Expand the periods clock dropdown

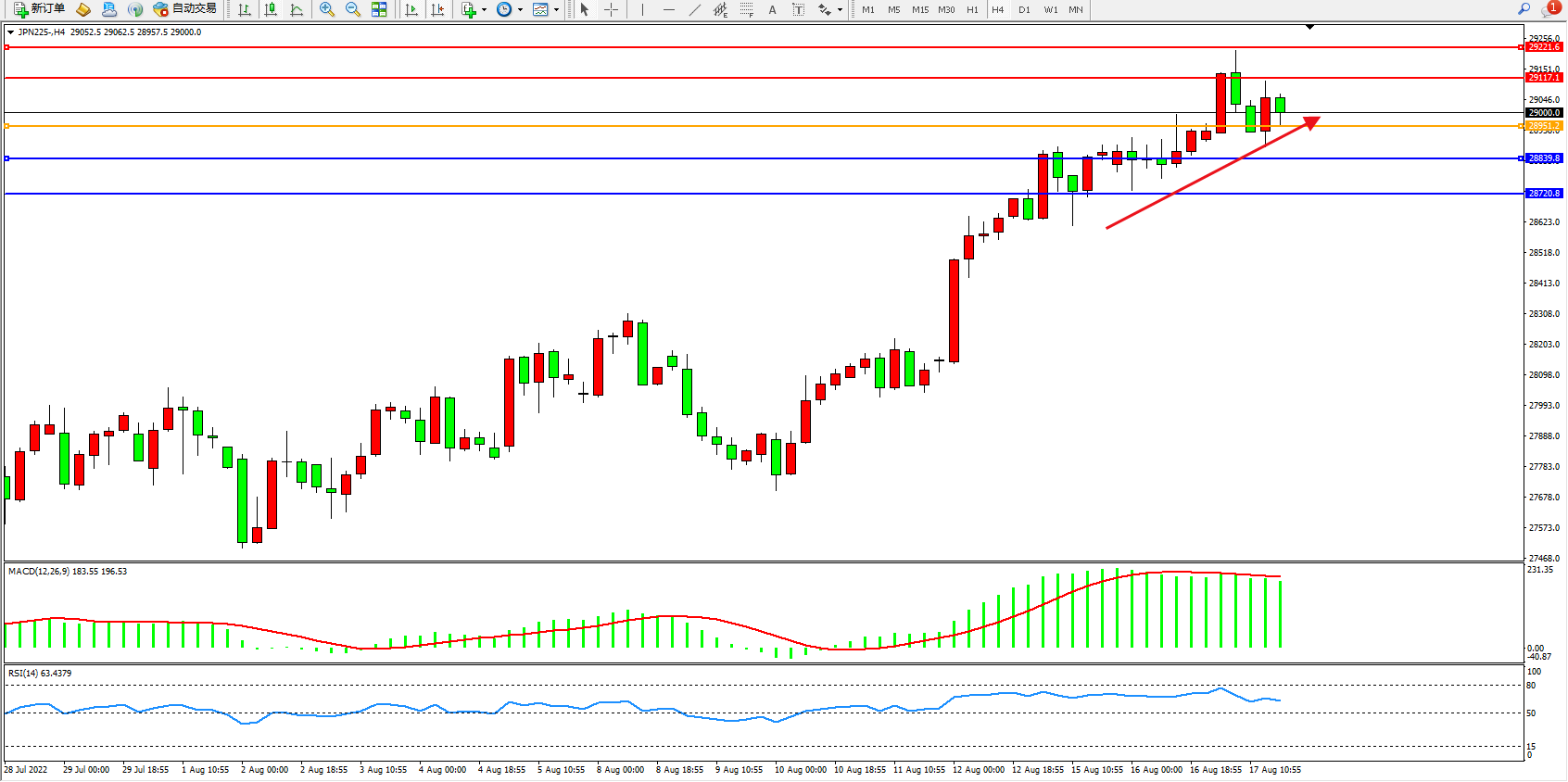click(x=520, y=10)
